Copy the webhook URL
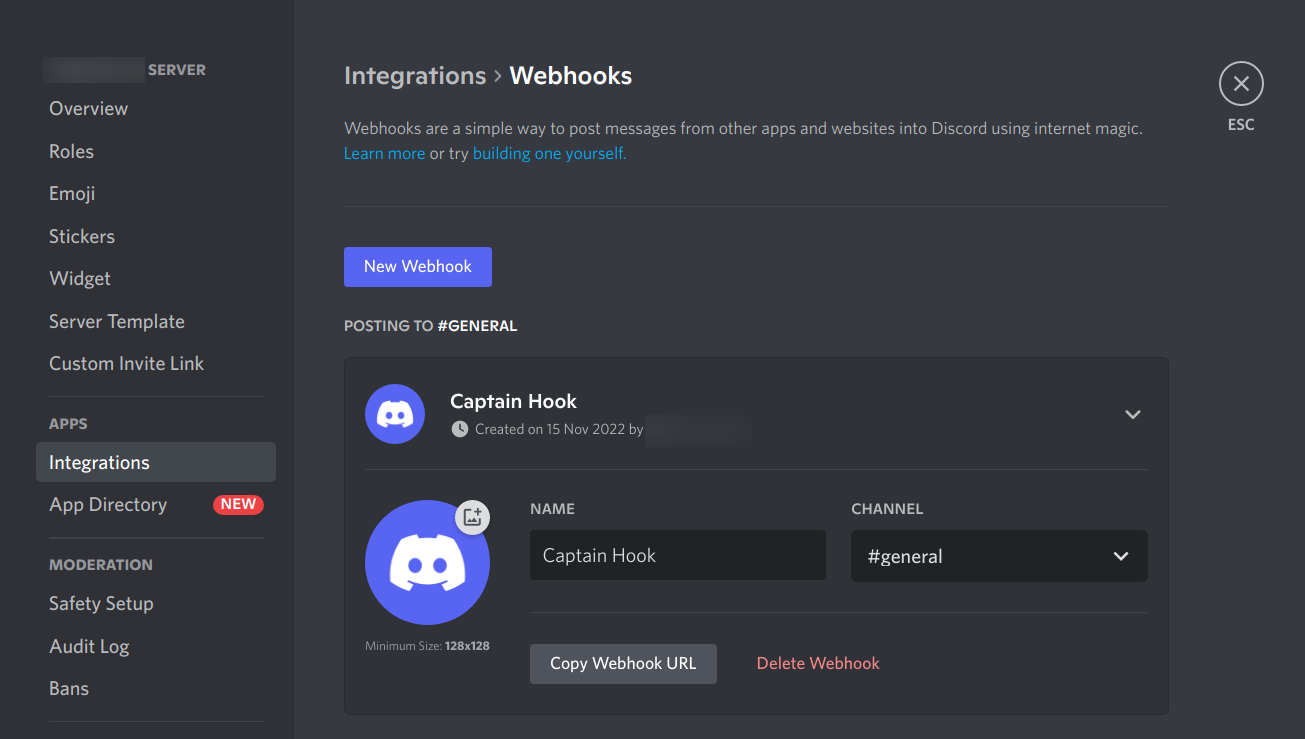The image size is (1305, 739). 622,663
